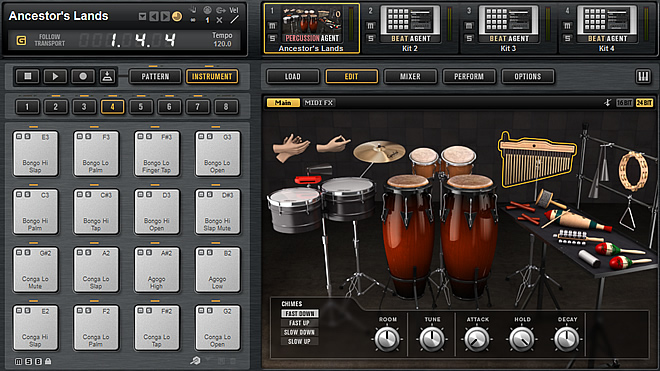This screenshot has height=371, width=660.
Task: Mute kit slot 4 Beat Agent
Action: (x=567, y=26)
